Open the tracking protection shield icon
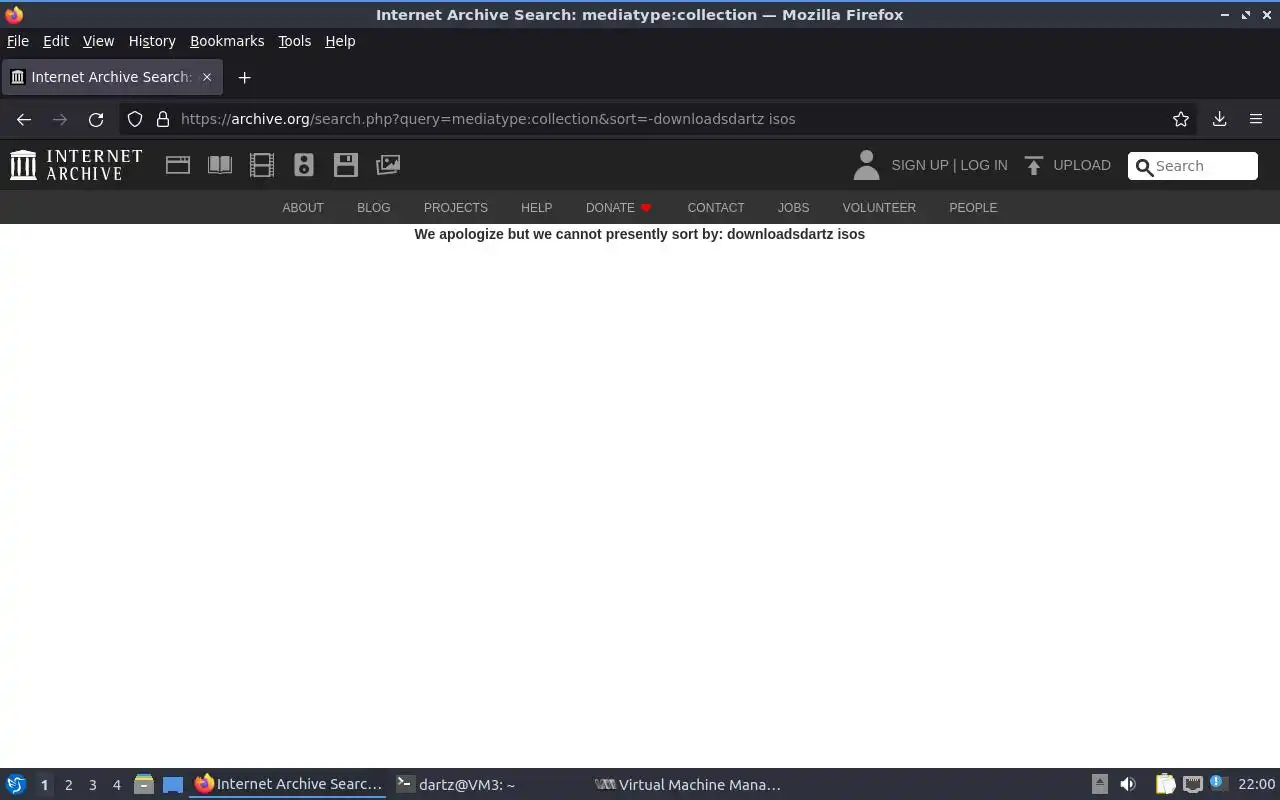 (135, 119)
